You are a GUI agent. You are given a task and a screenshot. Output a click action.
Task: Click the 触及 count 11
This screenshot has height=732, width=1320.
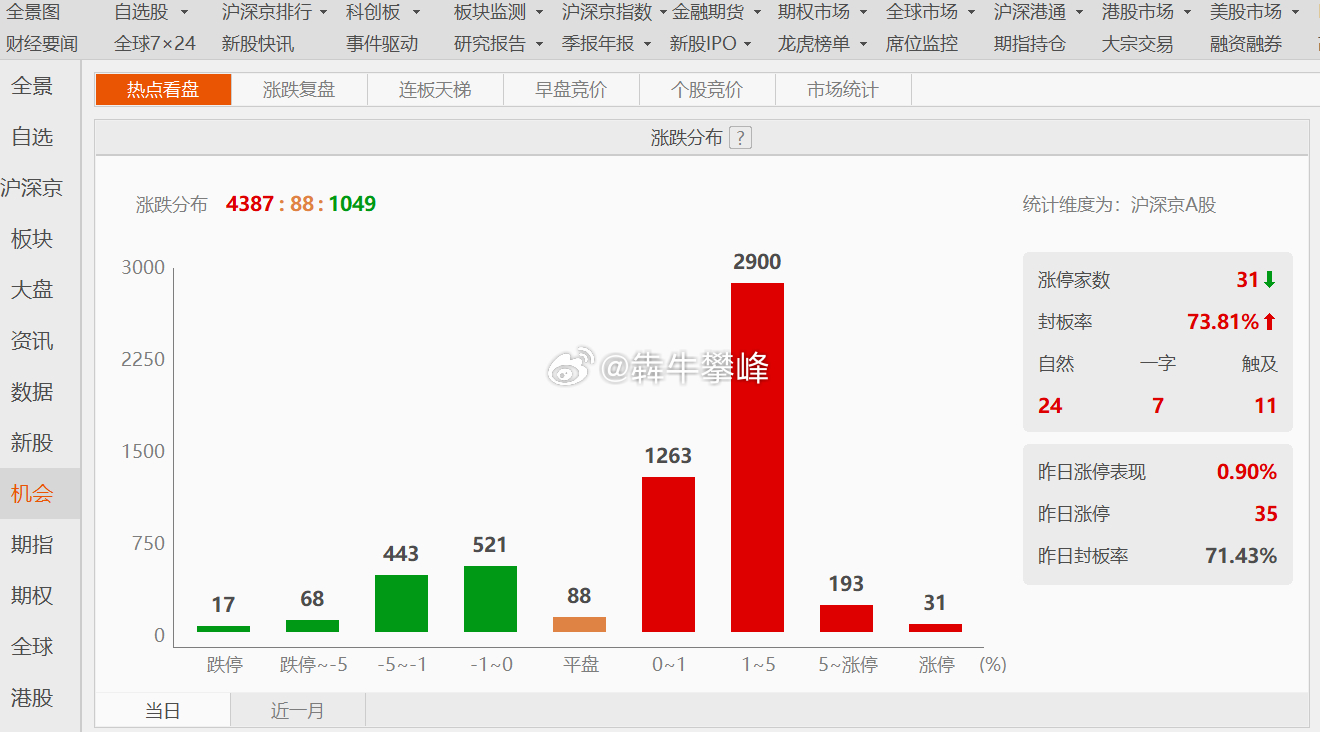tap(1266, 406)
